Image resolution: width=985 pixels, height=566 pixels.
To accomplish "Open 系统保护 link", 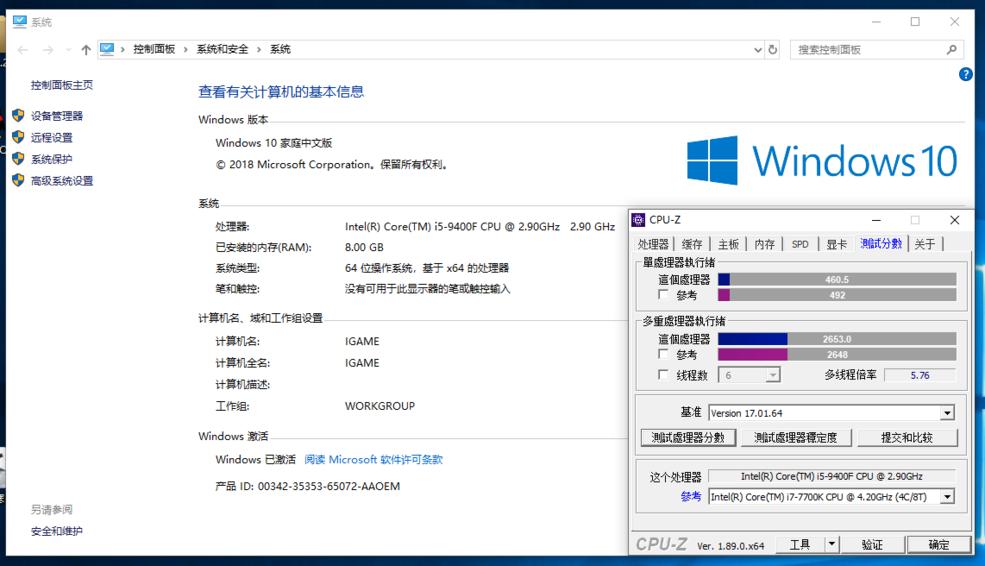I will click(52, 159).
